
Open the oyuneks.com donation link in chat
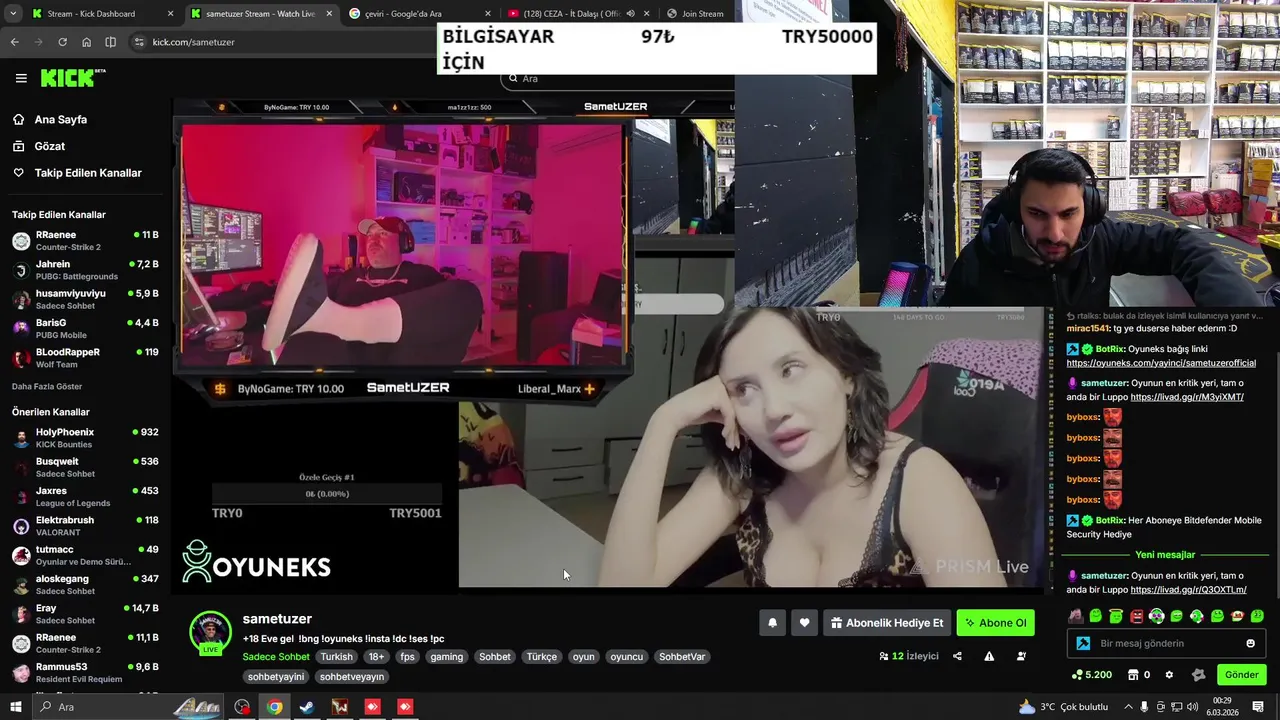tap(1161, 363)
